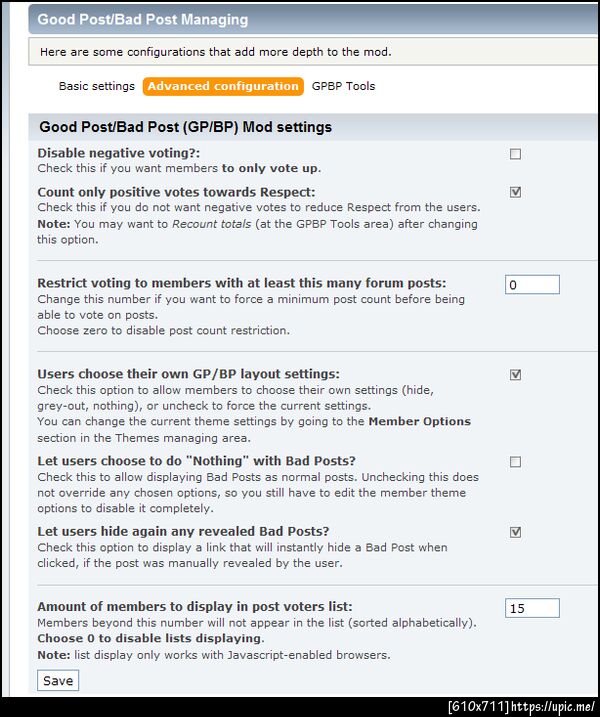The height and width of the screenshot is (717, 600).
Task: Click the upic.me watermark link
Action: point(553,707)
